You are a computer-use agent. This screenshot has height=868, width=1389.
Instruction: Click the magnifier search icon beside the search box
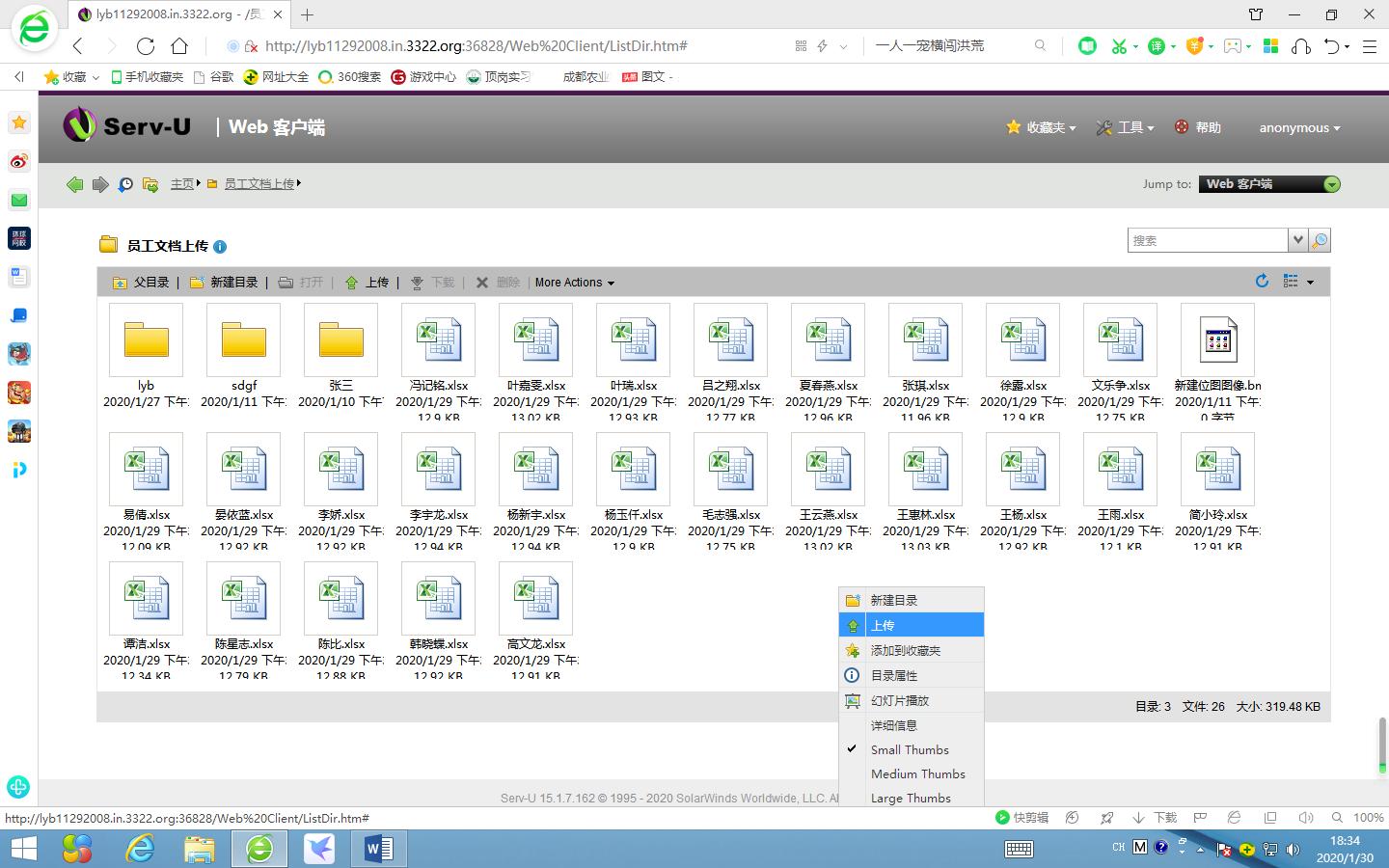tap(1320, 239)
